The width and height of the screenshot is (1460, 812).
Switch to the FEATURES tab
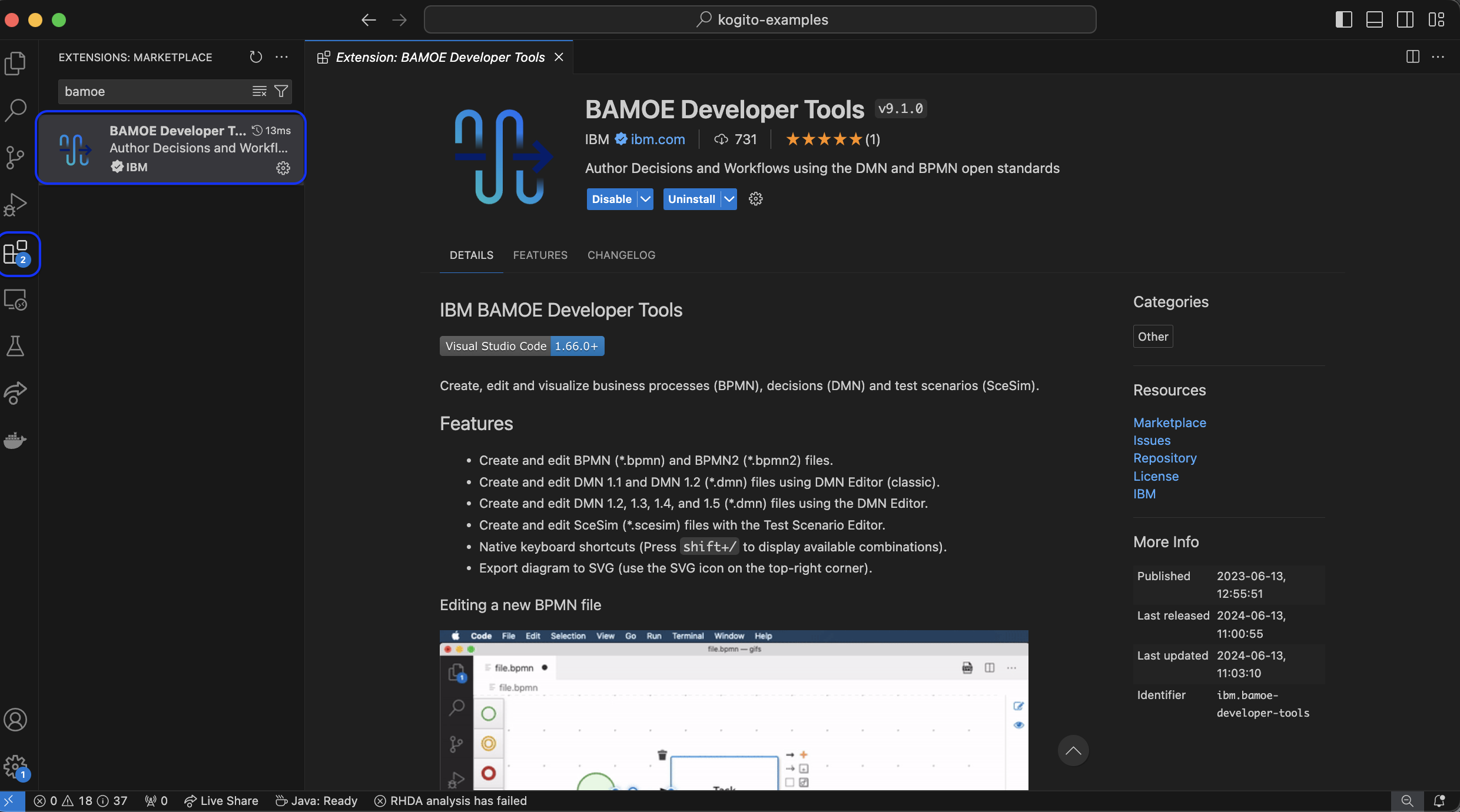(540, 255)
